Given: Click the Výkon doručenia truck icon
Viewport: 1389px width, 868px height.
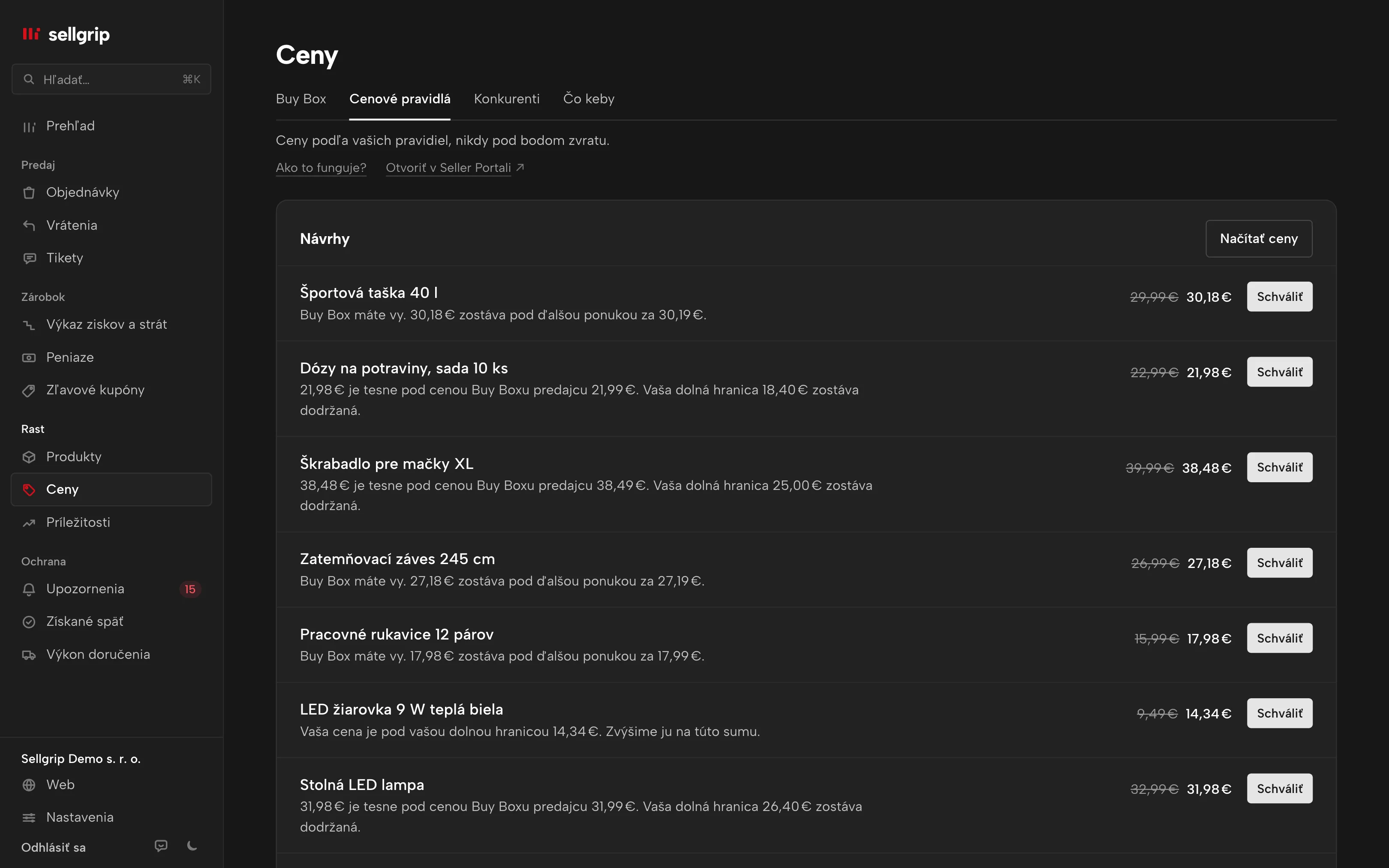Looking at the screenshot, I should 29,655.
